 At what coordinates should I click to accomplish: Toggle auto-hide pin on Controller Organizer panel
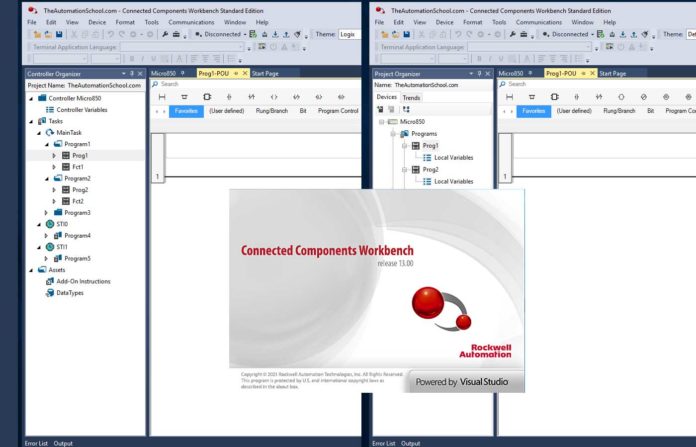(x=131, y=73)
